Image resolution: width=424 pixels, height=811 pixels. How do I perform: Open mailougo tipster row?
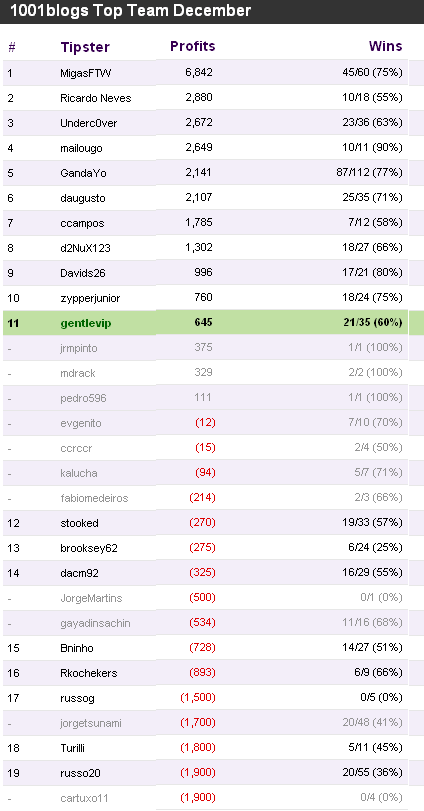pyautogui.click(x=81, y=148)
